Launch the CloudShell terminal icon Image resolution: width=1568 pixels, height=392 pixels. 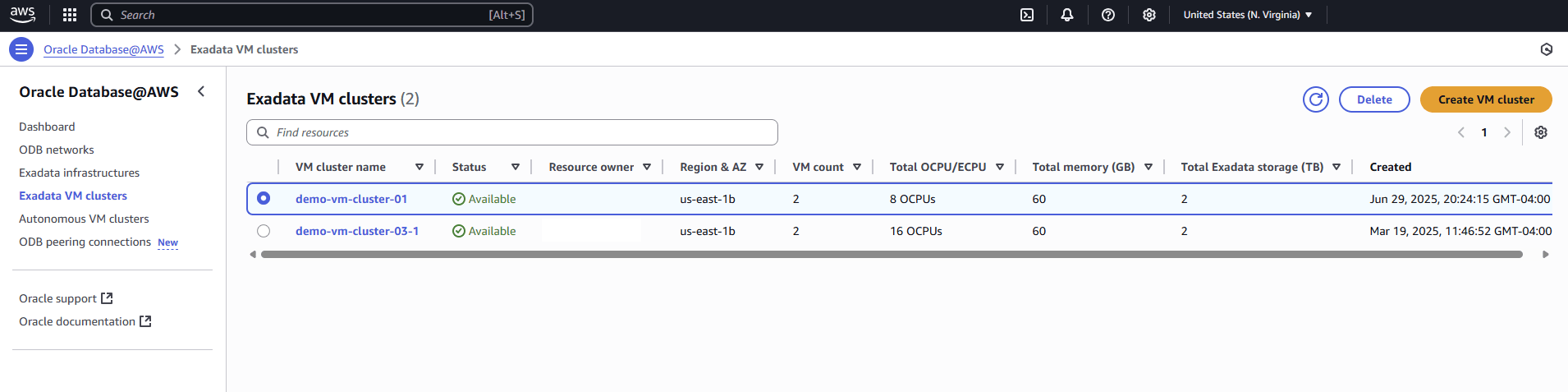coord(1027,15)
